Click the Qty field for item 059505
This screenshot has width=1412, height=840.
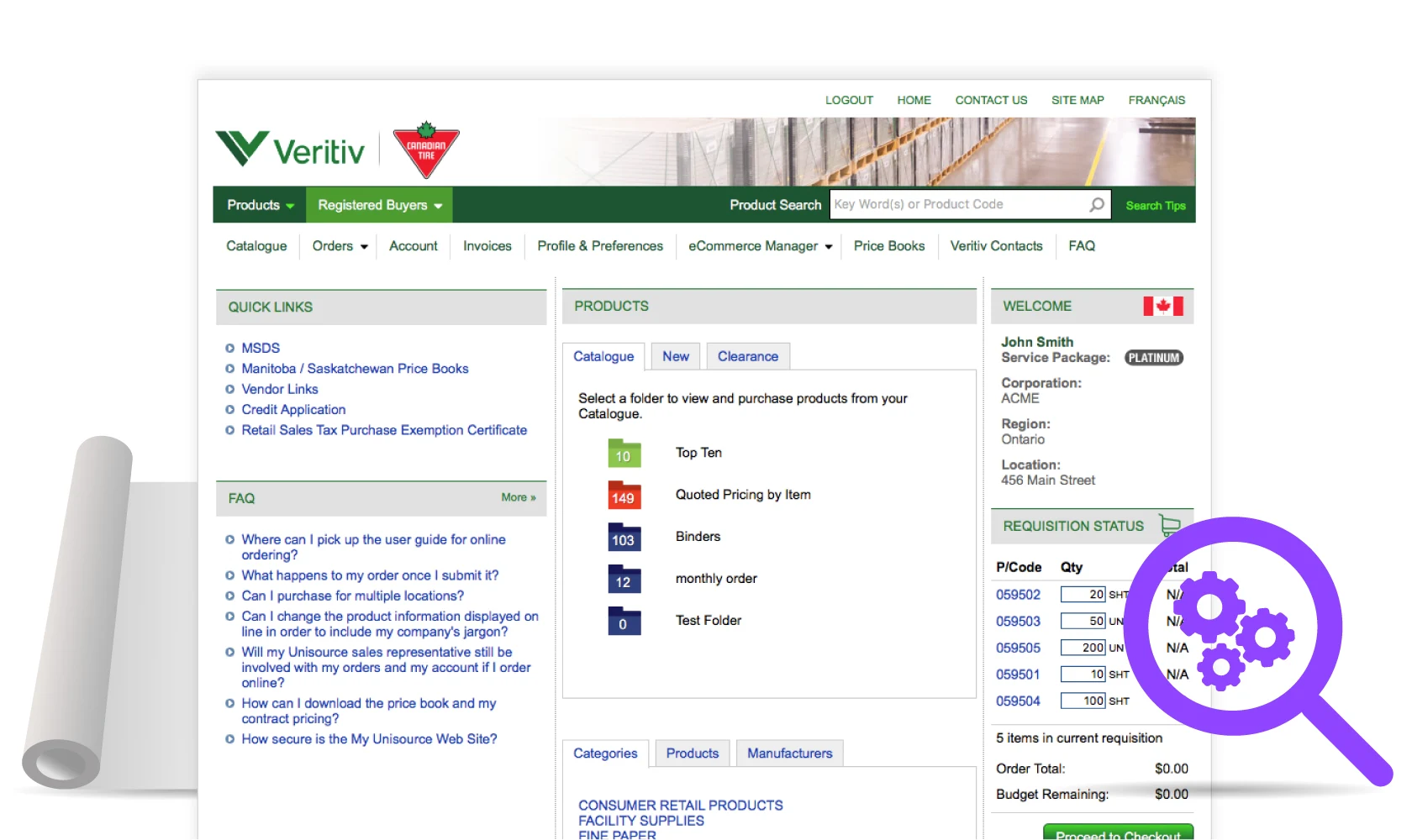pyautogui.click(x=1083, y=648)
